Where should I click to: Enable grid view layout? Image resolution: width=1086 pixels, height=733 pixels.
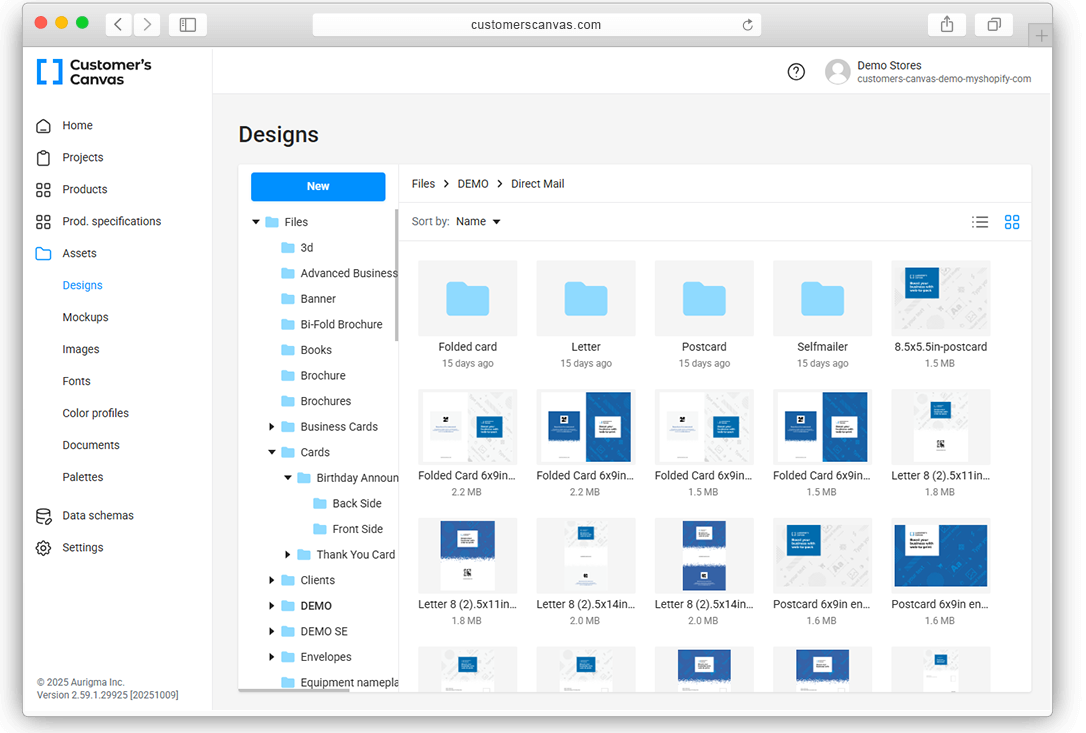point(1012,222)
